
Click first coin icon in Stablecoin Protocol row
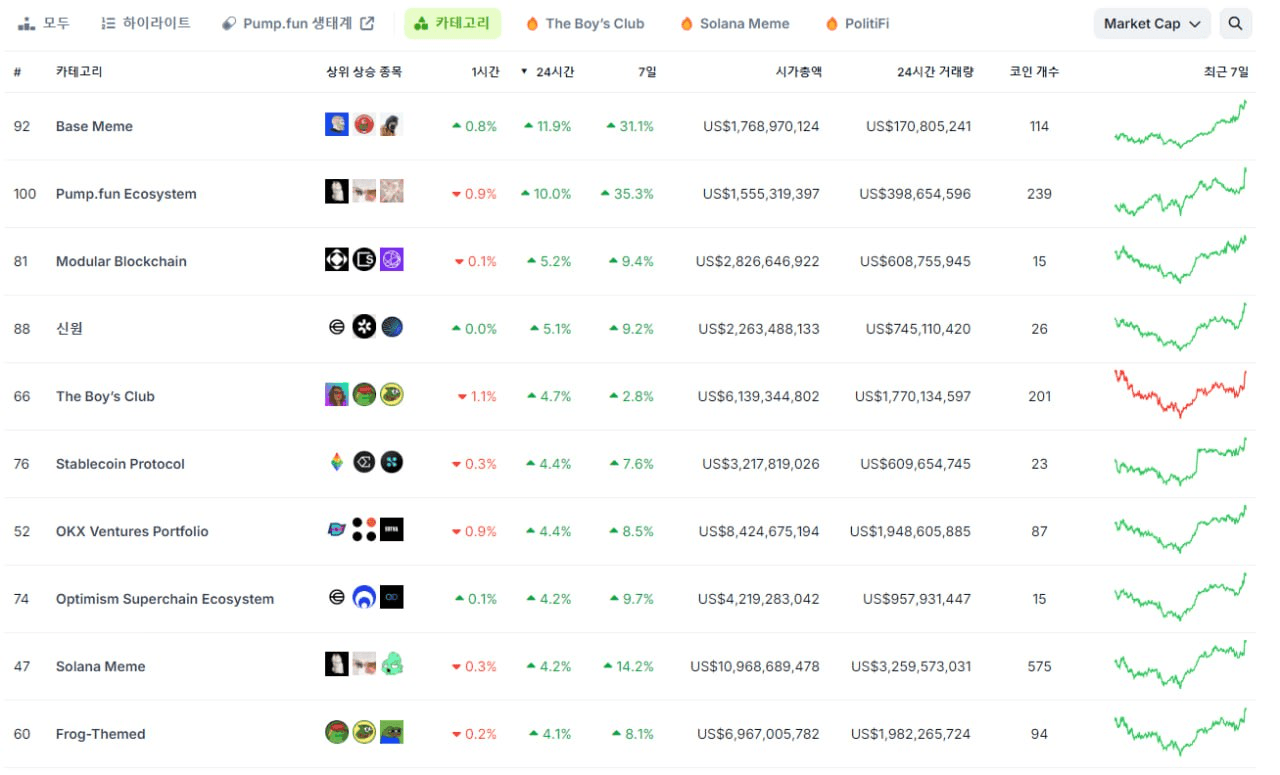(337, 462)
